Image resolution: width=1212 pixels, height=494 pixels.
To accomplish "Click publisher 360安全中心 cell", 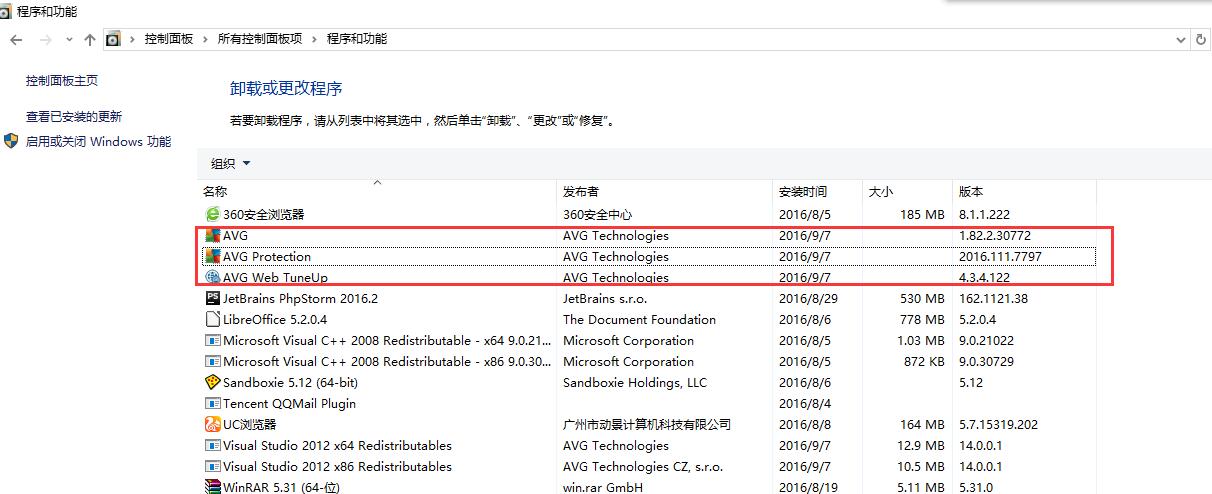I will tap(597, 214).
